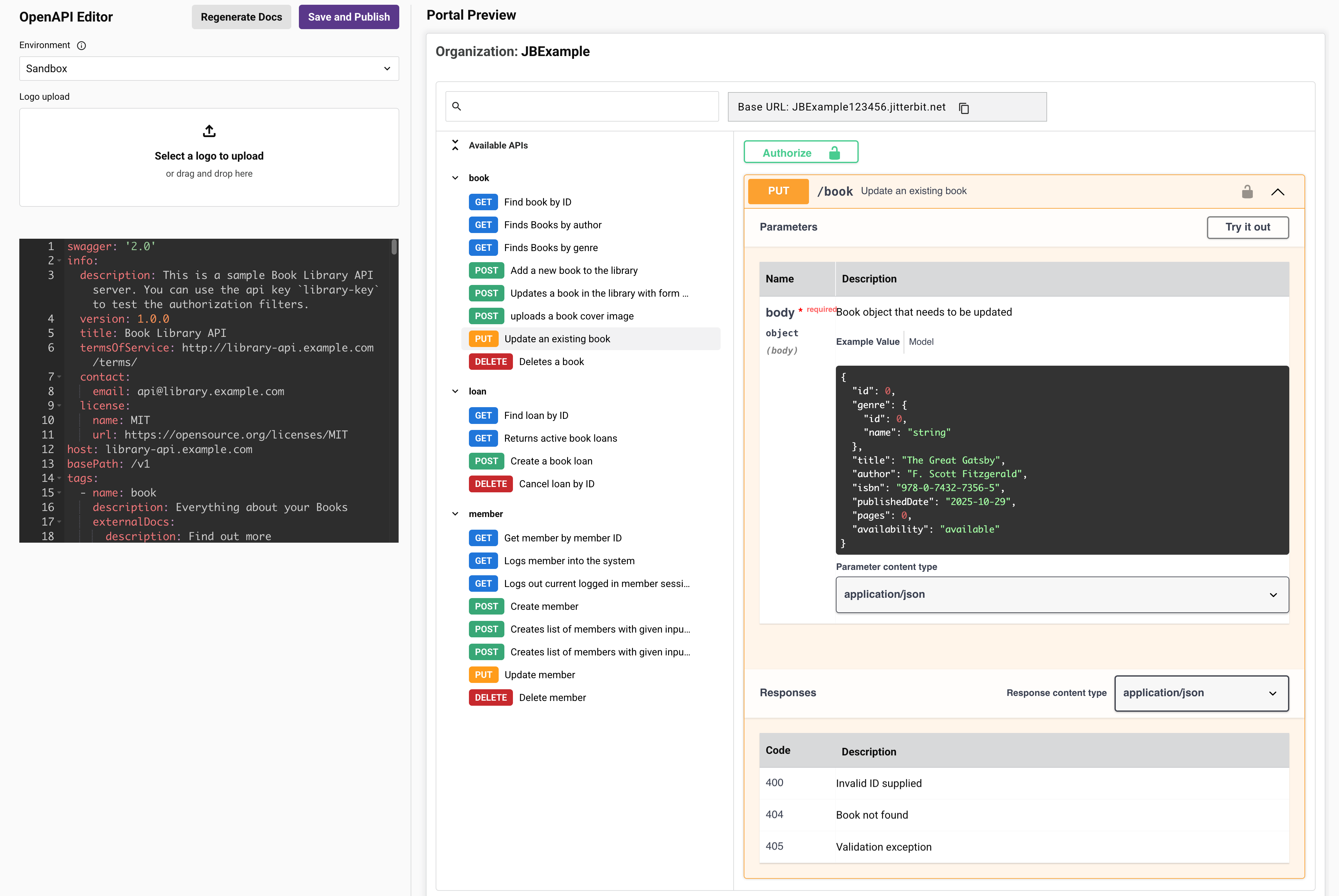Viewport: 1339px width, 896px height.
Task: Open the Response content type dropdown
Action: click(x=1201, y=693)
